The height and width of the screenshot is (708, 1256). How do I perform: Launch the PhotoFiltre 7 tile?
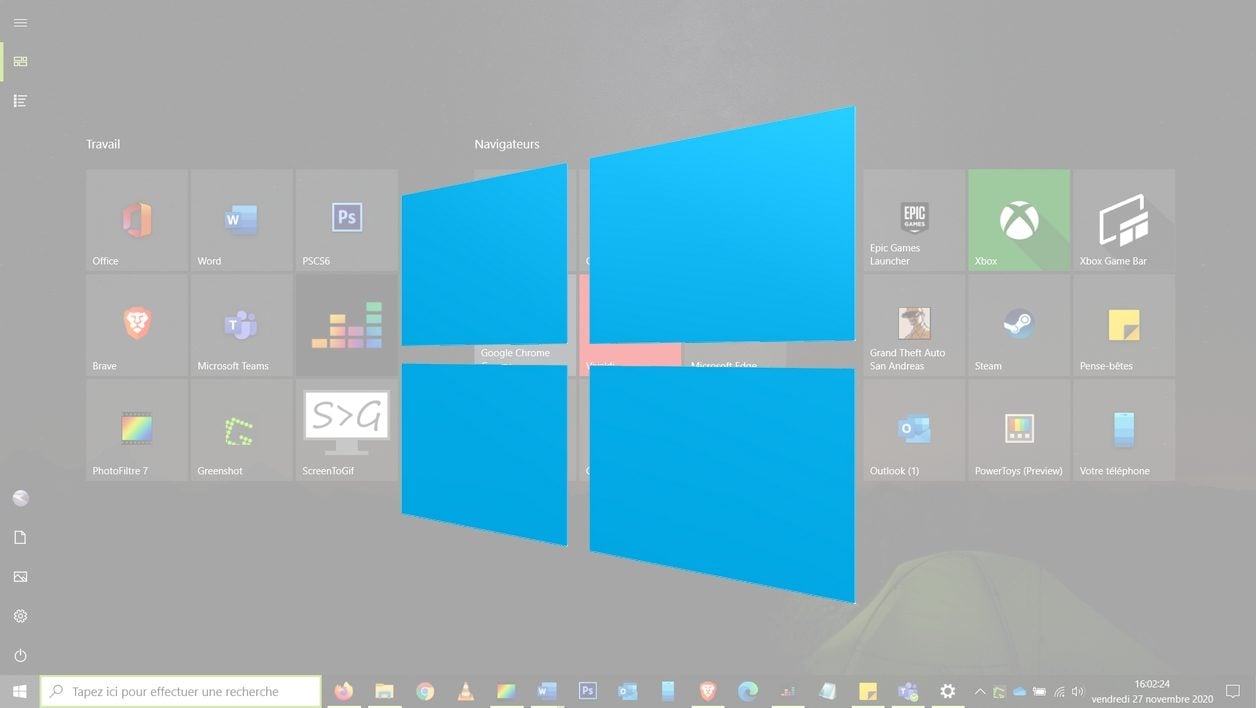[x=137, y=430]
